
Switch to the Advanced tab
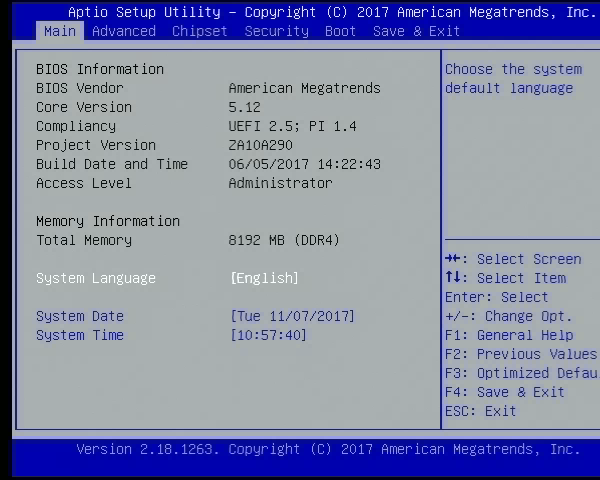[x=124, y=31]
